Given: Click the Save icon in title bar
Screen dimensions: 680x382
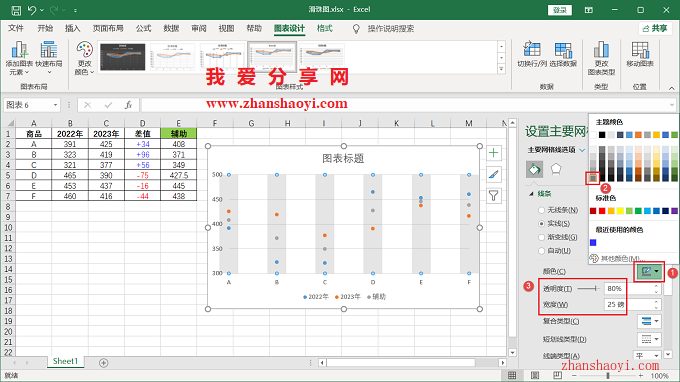Looking at the screenshot, I should [16, 10].
